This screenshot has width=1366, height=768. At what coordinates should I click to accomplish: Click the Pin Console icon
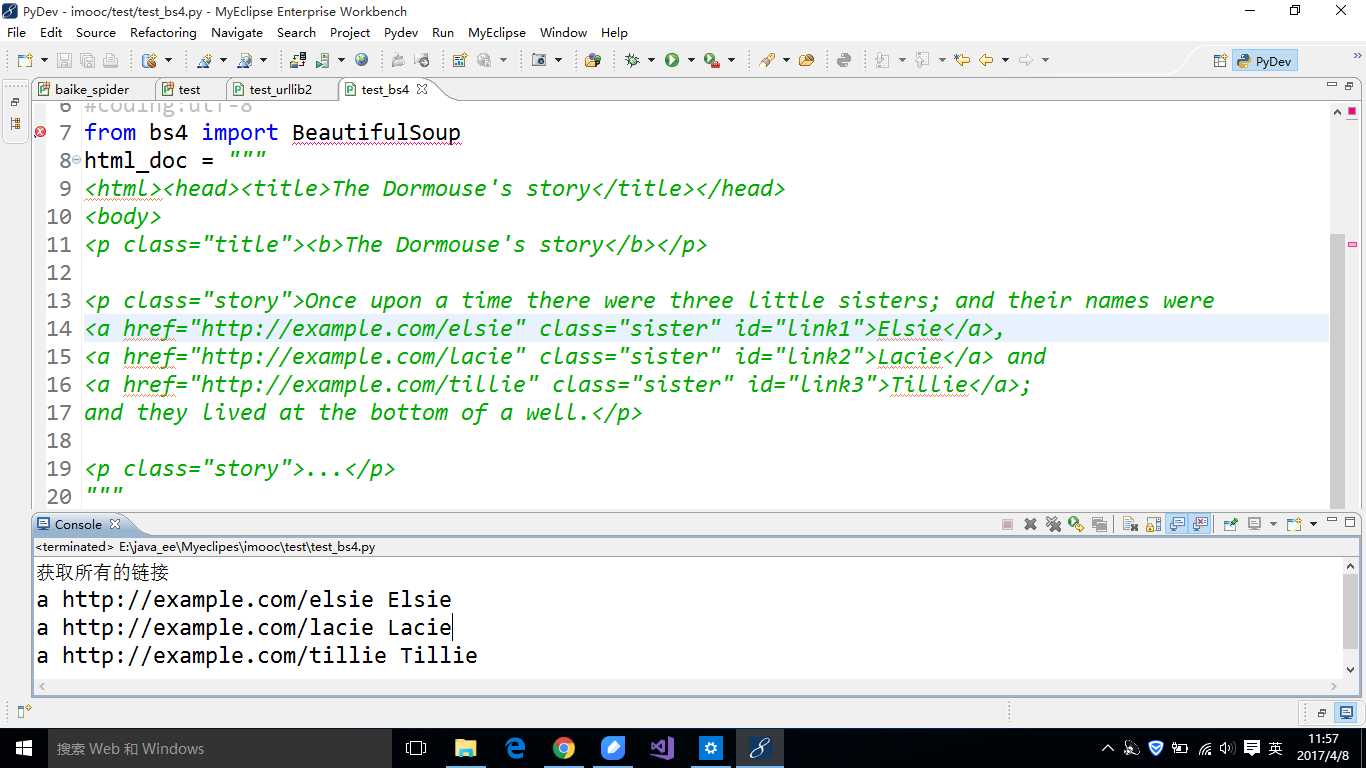pos(1231,524)
